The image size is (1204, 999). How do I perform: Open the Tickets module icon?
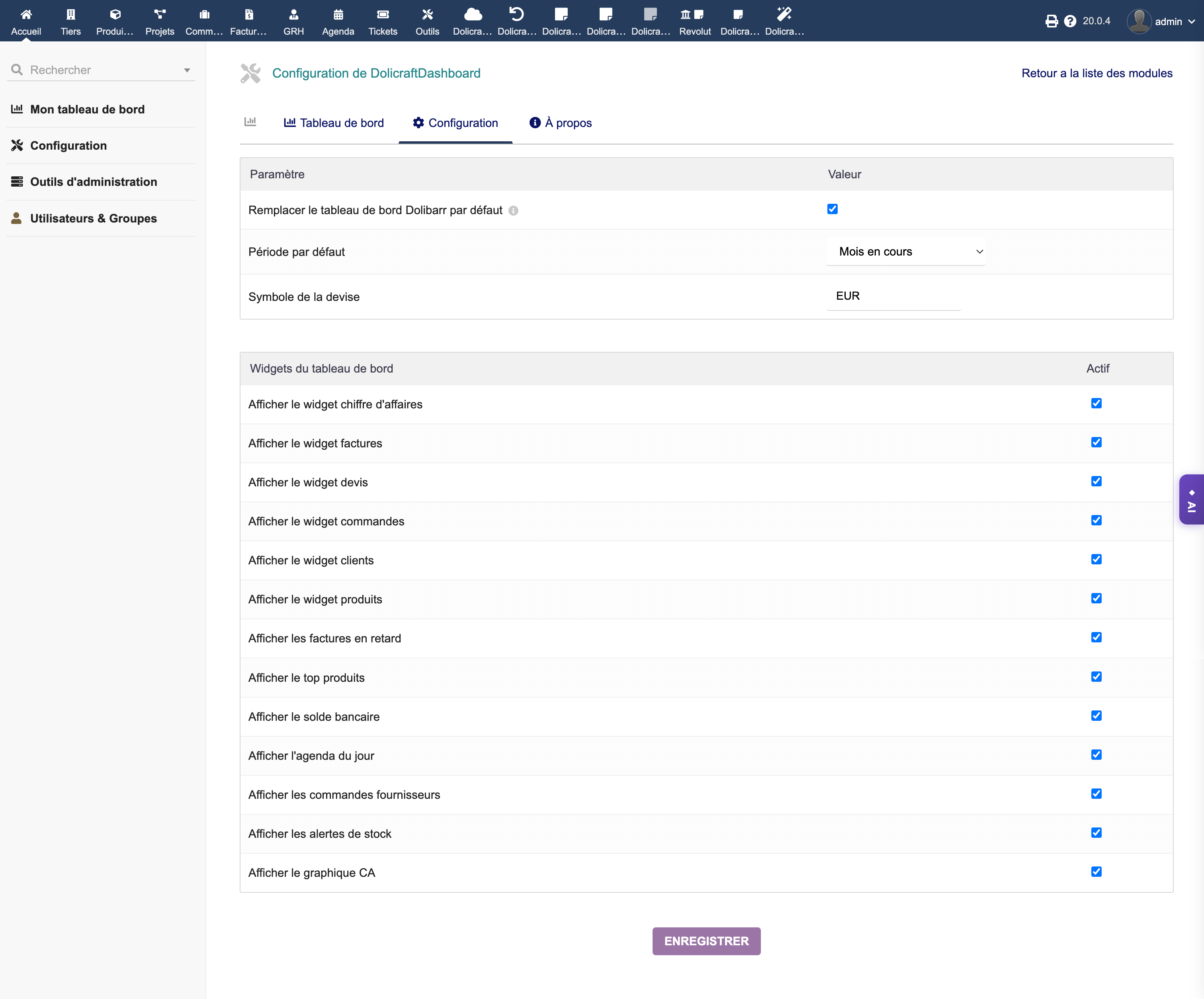tap(382, 15)
